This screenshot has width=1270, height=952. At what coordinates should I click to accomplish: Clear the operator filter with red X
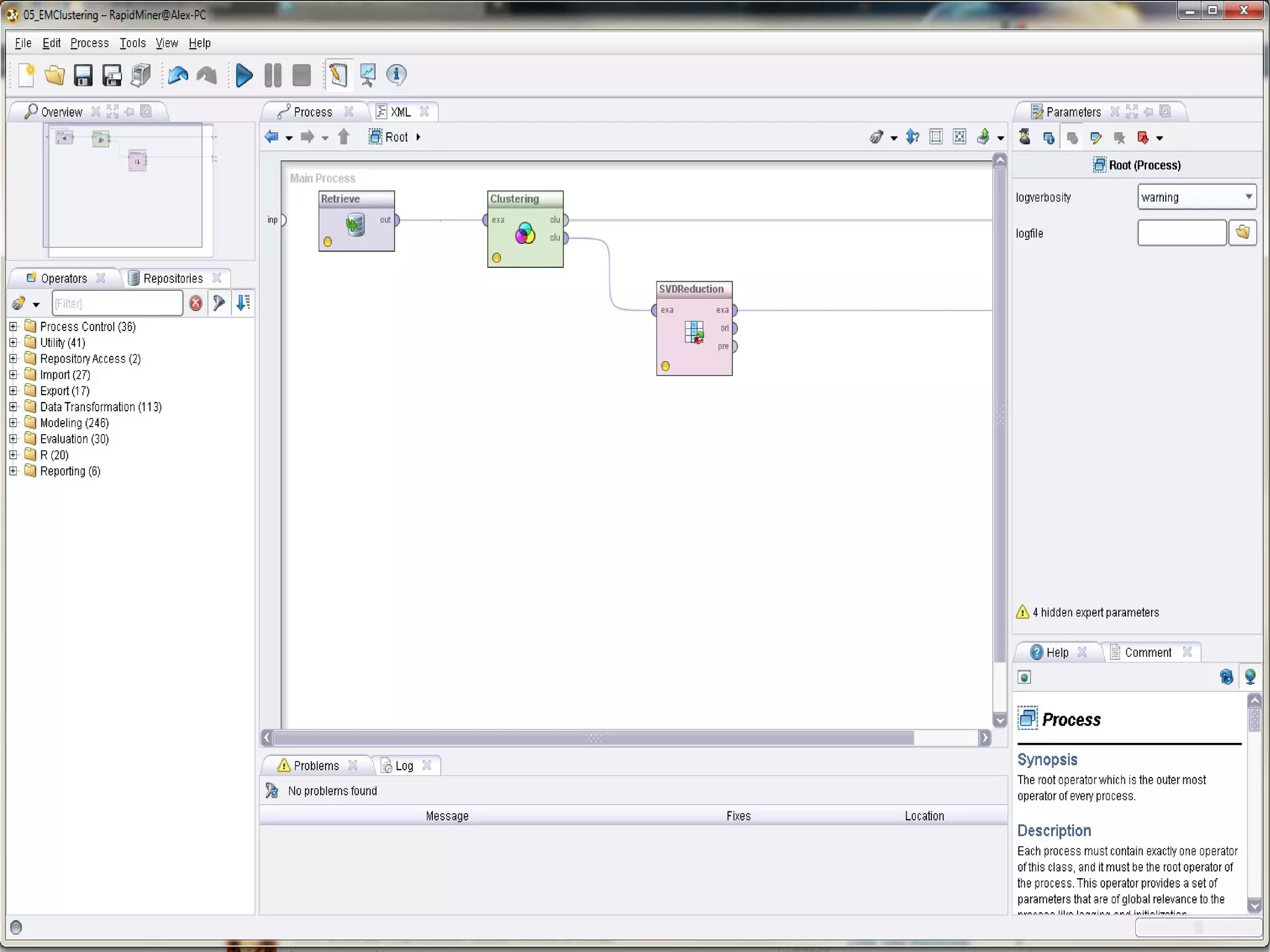tap(195, 303)
